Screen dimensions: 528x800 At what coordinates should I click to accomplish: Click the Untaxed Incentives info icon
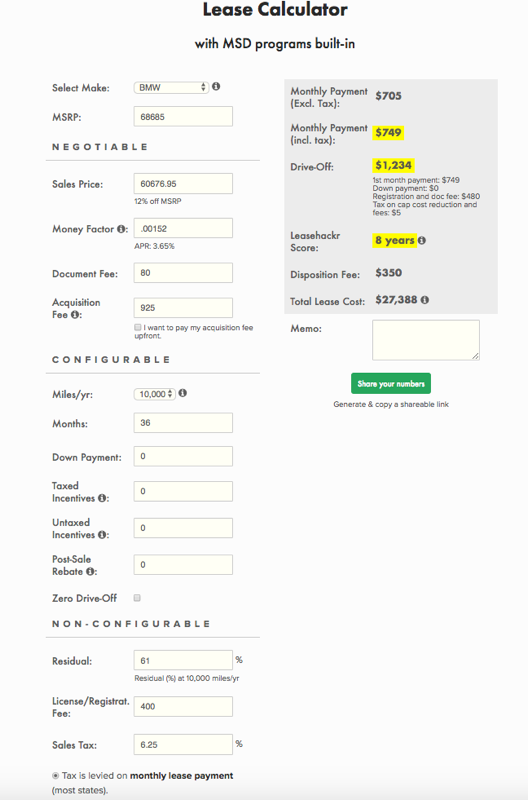pyautogui.click(x=102, y=535)
